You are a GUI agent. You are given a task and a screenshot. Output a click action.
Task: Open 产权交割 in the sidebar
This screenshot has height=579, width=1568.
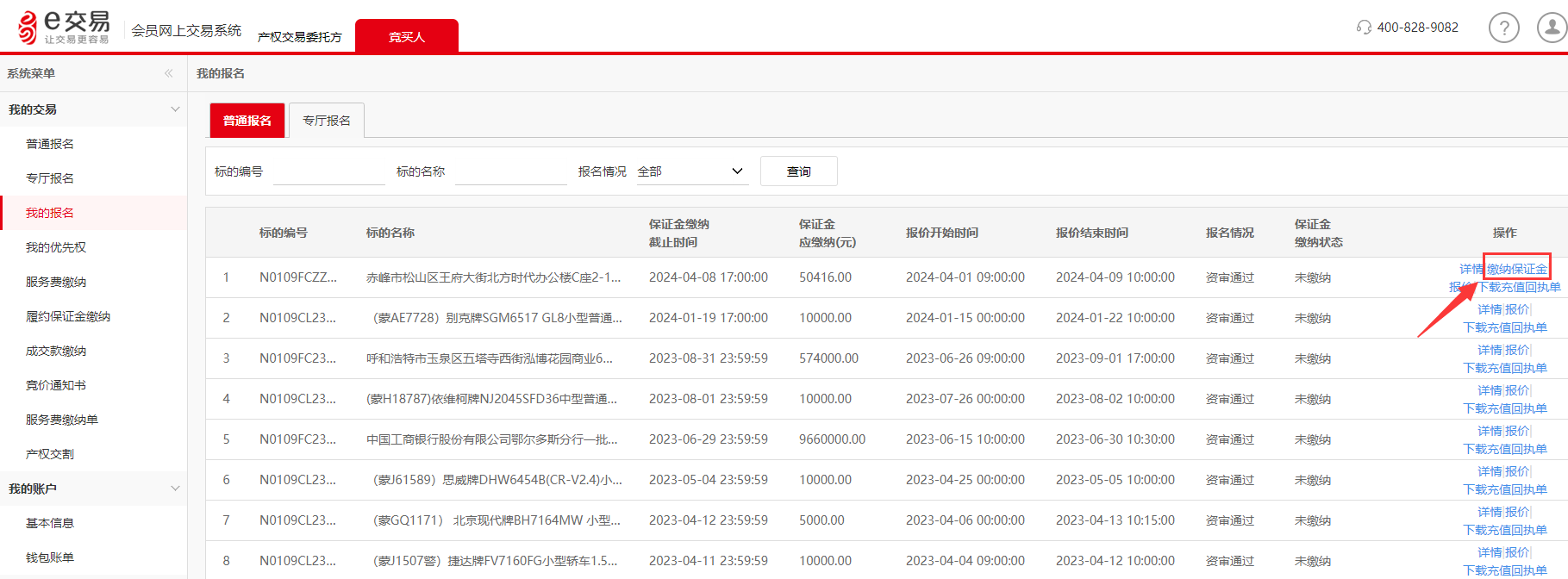(x=50, y=454)
